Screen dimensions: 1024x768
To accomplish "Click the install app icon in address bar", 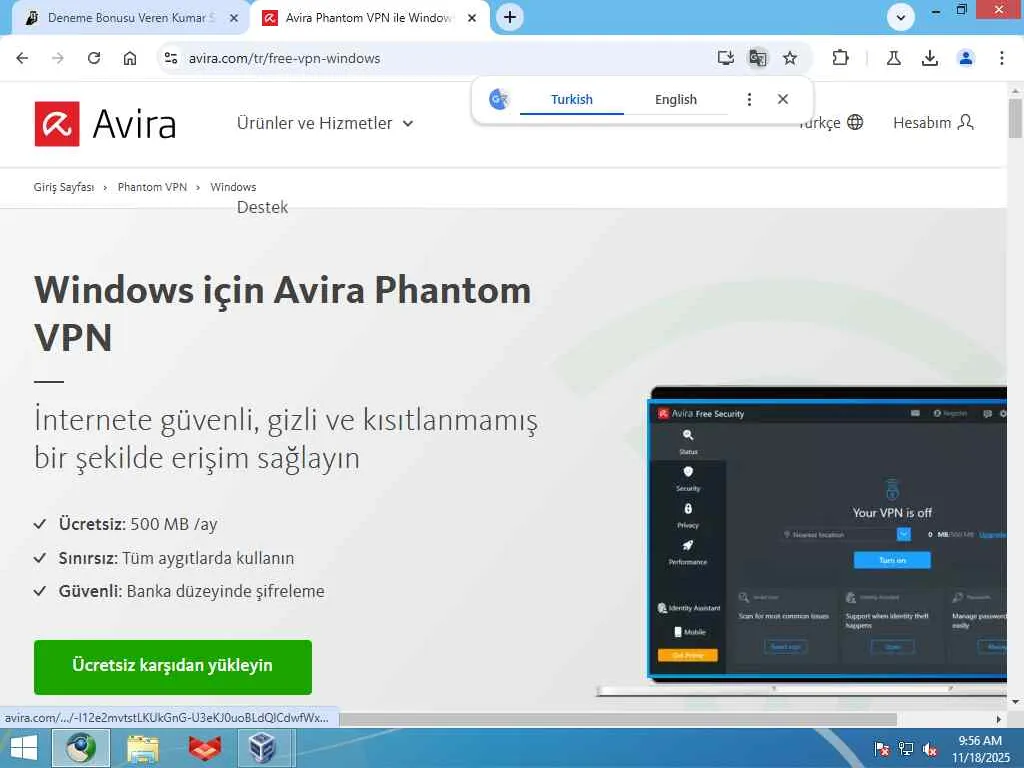I will coord(726,58).
